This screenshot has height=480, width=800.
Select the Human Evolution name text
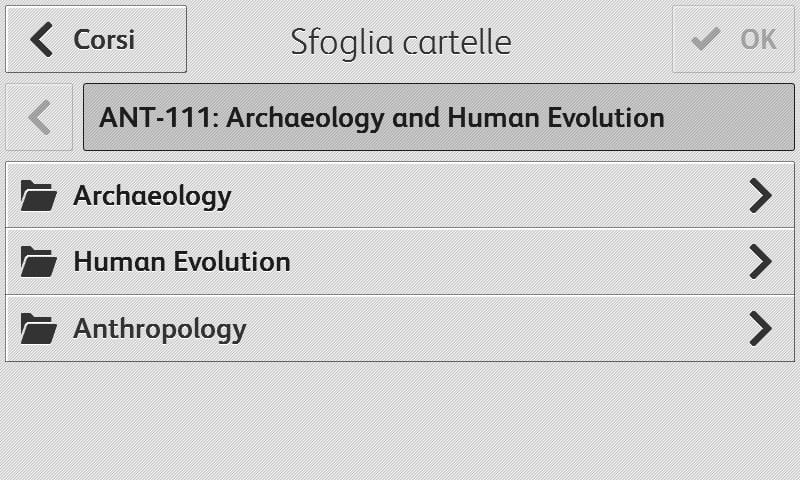pos(182,261)
